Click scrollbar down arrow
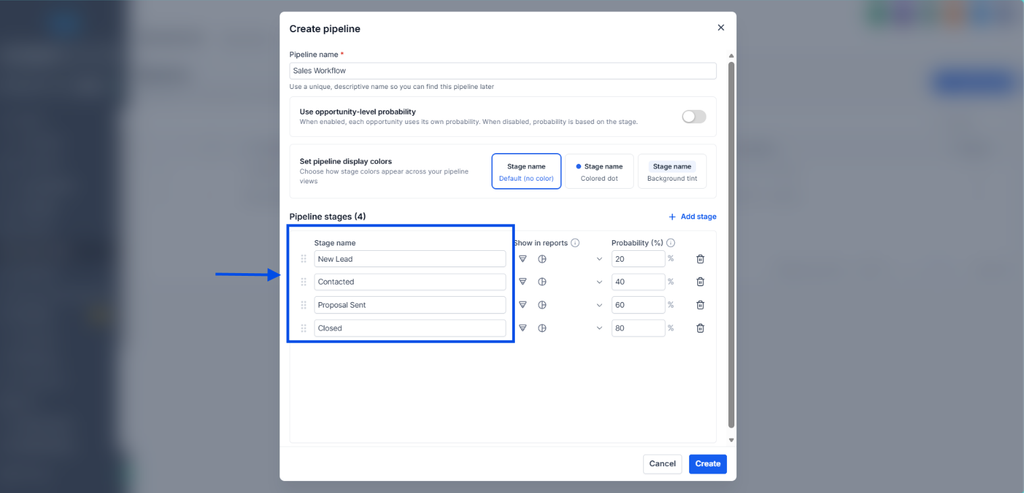1024x493 pixels. [x=731, y=440]
